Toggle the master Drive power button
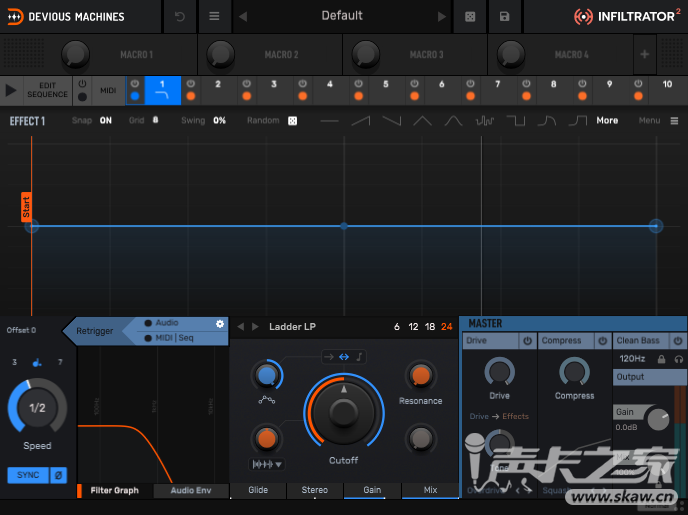Screen dimensions: 688x515 click(527, 340)
